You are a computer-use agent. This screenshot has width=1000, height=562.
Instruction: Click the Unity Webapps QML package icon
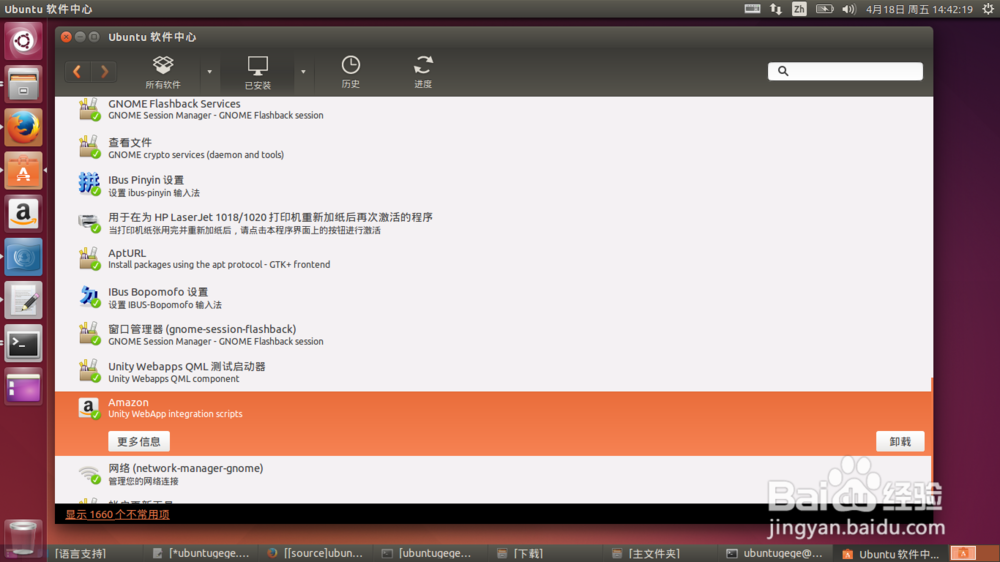tap(89, 371)
